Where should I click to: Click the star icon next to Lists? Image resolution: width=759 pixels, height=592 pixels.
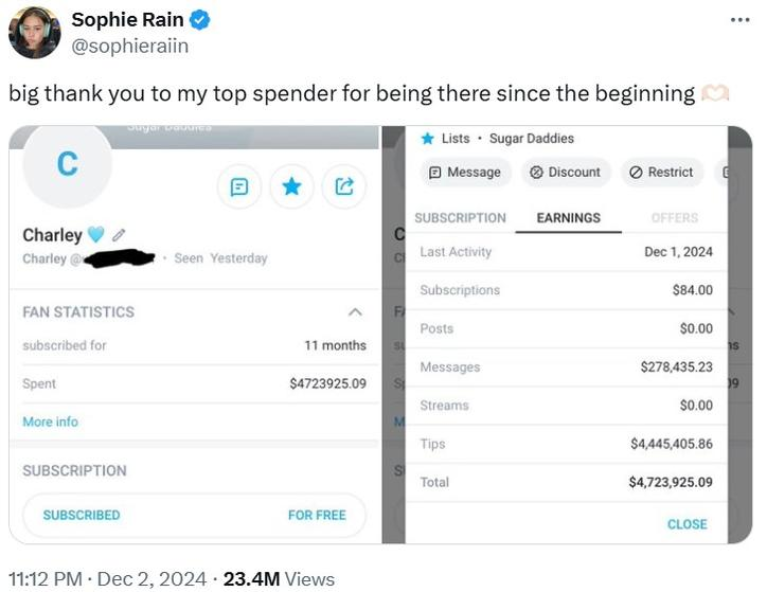pos(428,138)
